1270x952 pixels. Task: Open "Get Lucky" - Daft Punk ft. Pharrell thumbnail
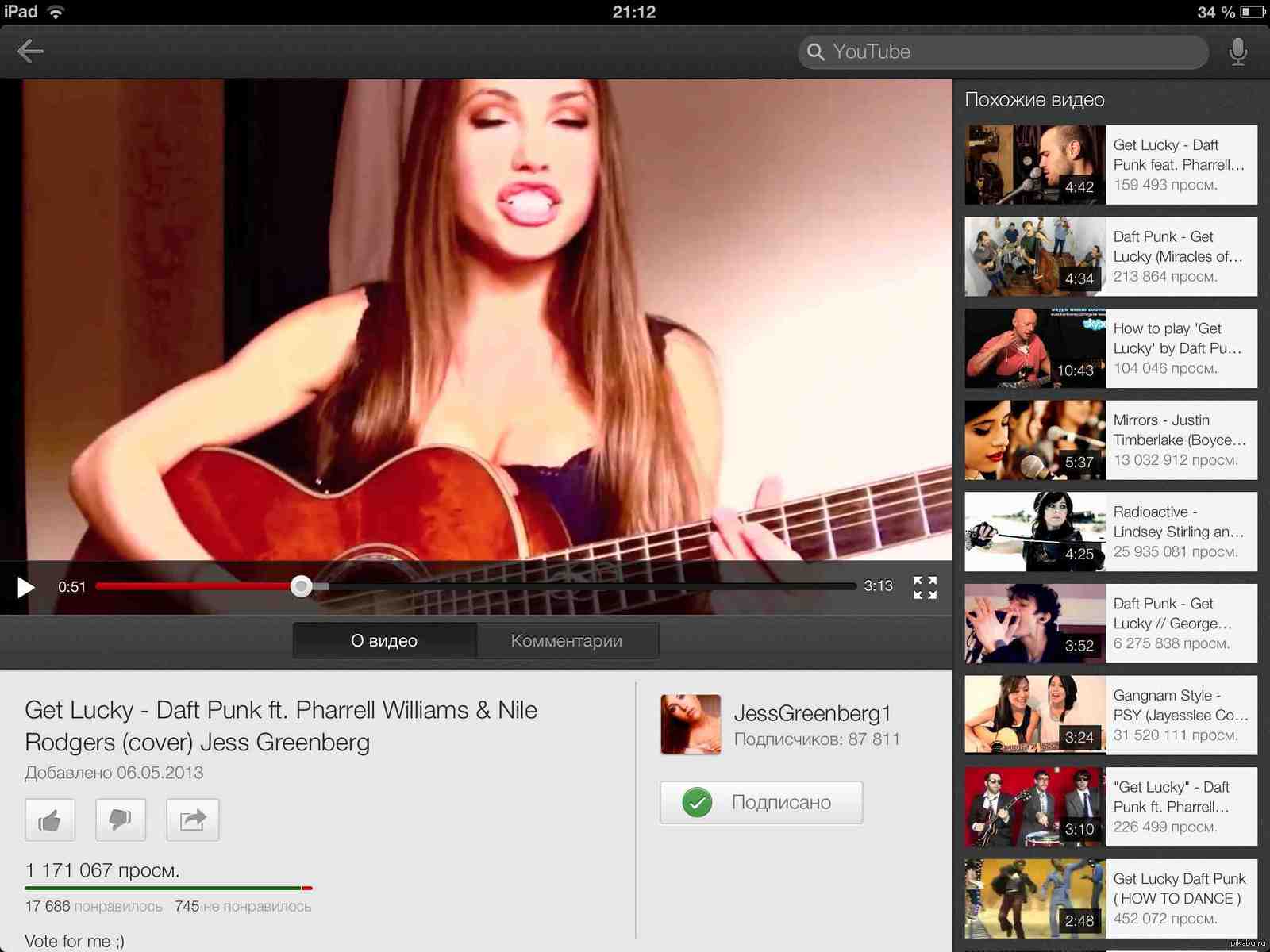tap(1035, 807)
